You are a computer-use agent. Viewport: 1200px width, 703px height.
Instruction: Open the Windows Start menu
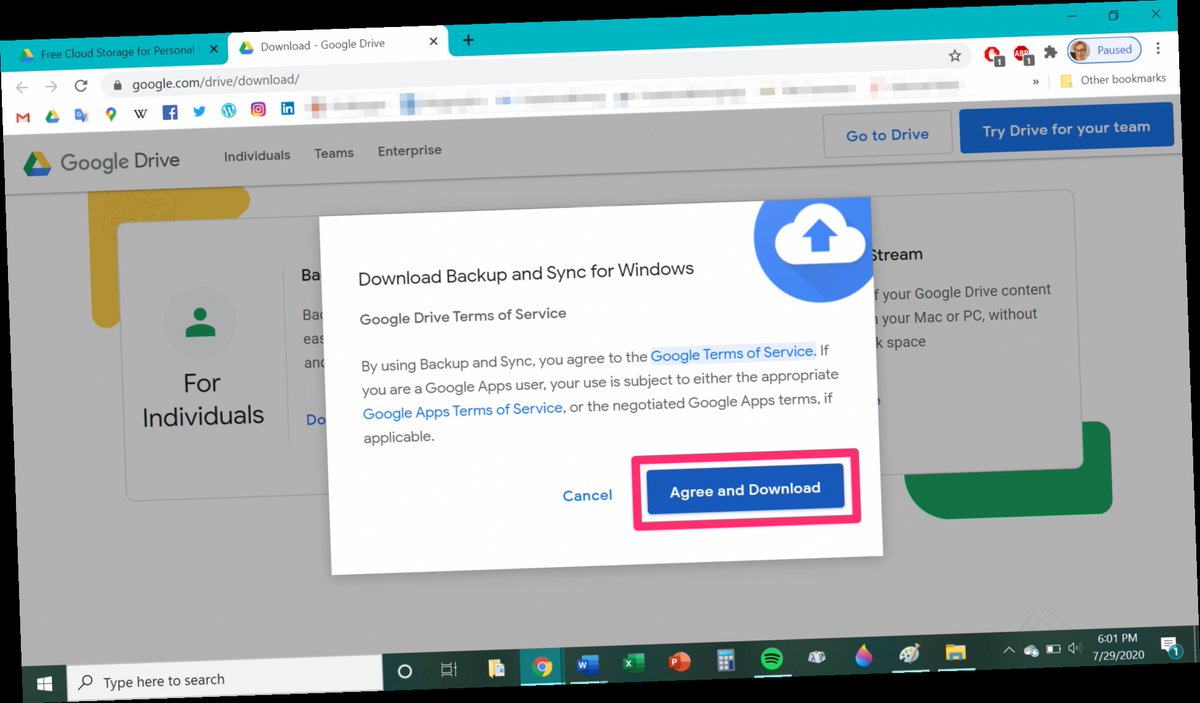pyautogui.click(x=45, y=685)
